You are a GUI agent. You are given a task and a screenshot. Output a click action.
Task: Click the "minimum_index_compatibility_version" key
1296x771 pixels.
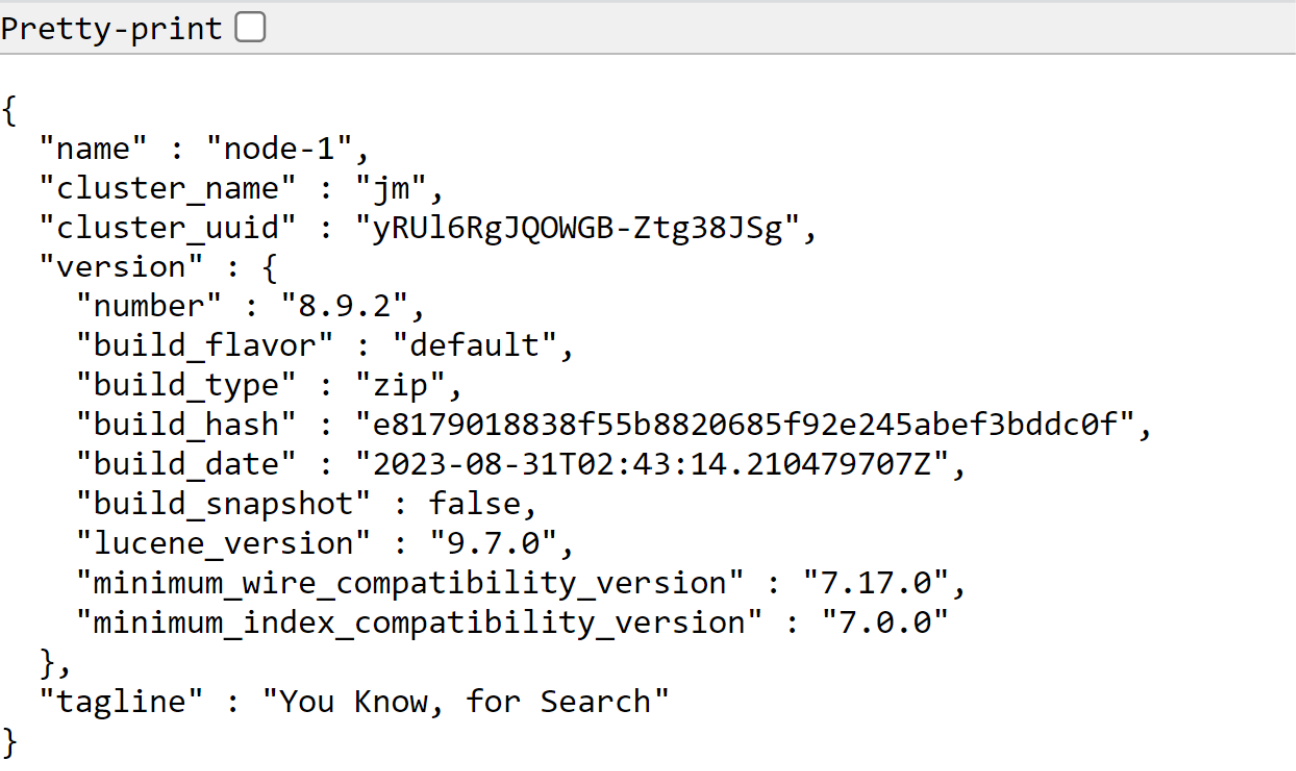[419, 622]
